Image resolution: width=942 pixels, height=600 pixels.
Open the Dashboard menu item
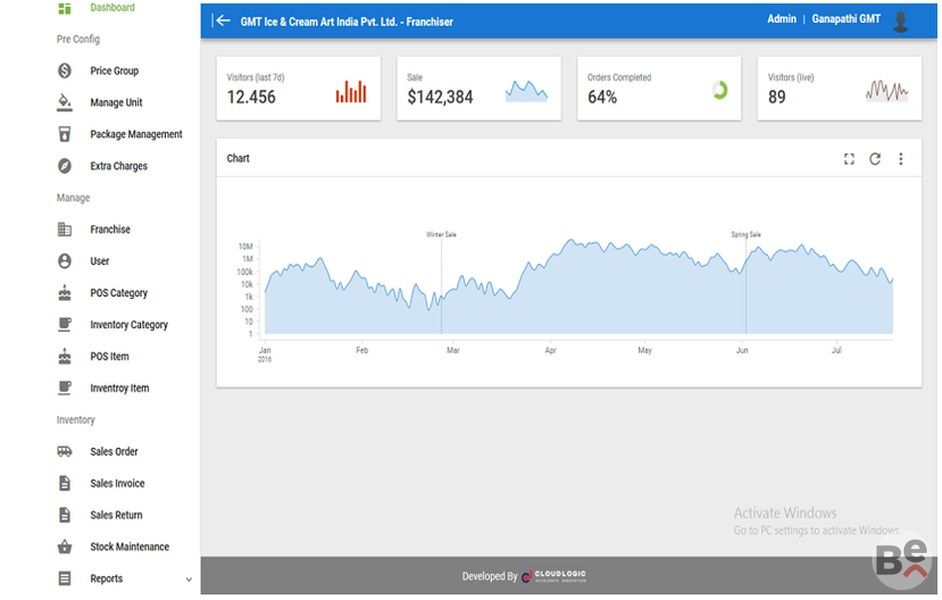[112, 8]
